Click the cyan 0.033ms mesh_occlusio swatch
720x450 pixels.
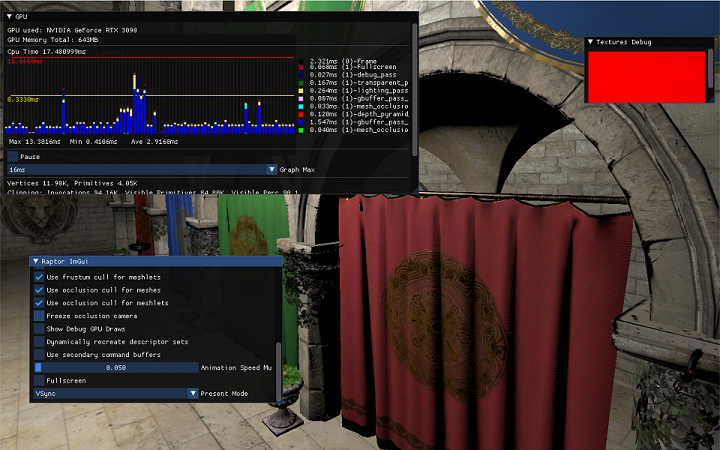(x=301, y=107)
